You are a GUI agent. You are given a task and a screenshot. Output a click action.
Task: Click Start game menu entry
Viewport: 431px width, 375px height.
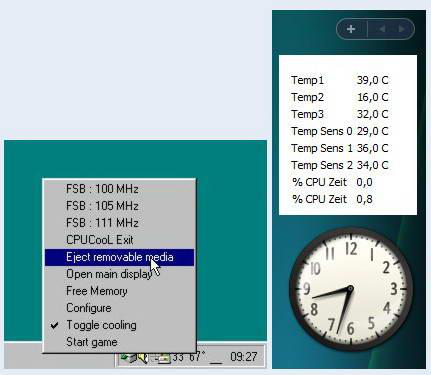pos(119,342)
